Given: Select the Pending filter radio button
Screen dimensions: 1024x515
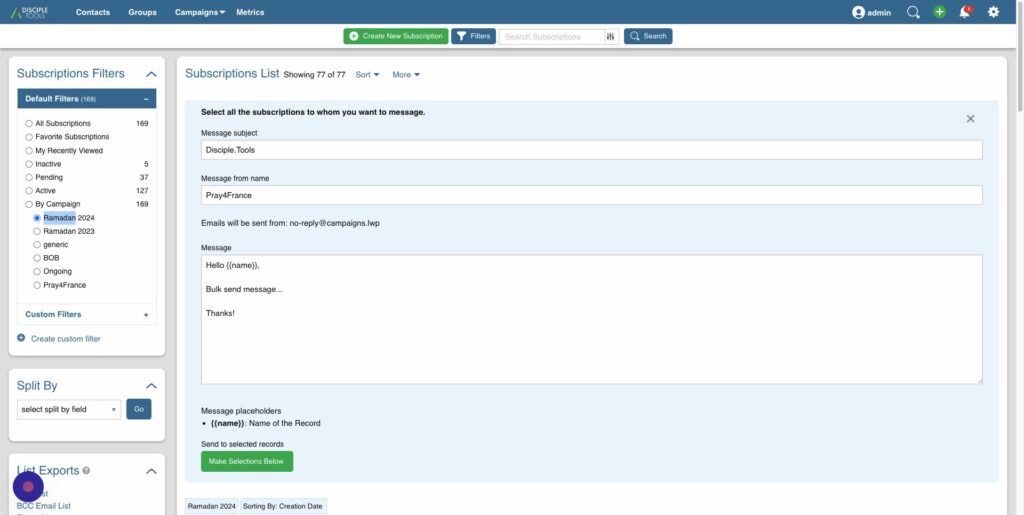Looking at the screenshot, I should click(30, 178).
